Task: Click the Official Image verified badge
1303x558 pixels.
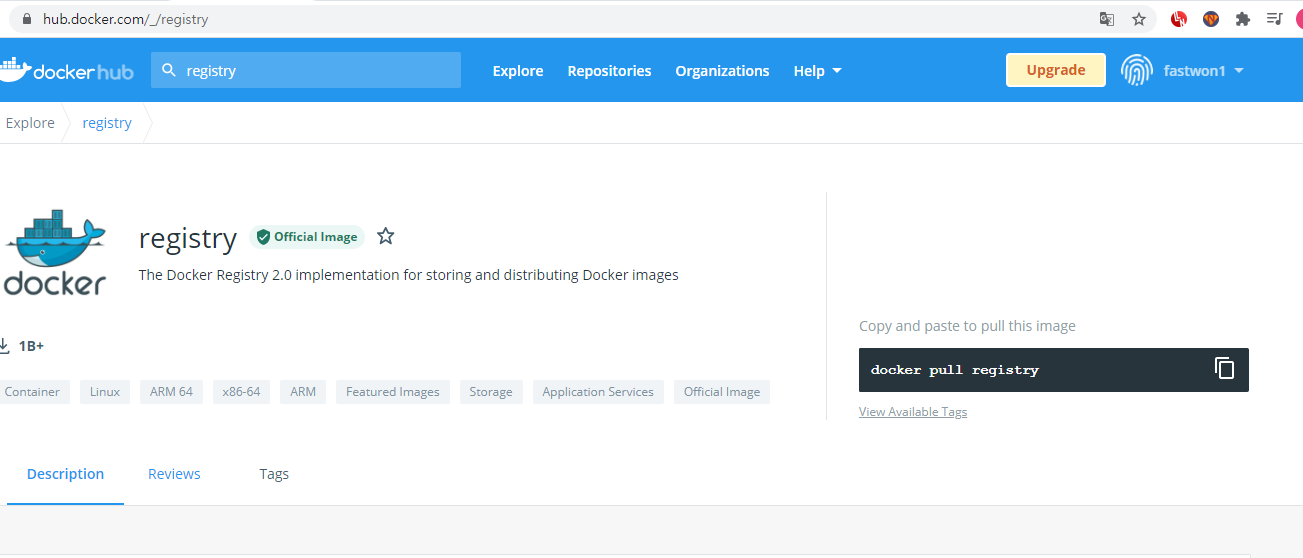Action: point(307,237)
